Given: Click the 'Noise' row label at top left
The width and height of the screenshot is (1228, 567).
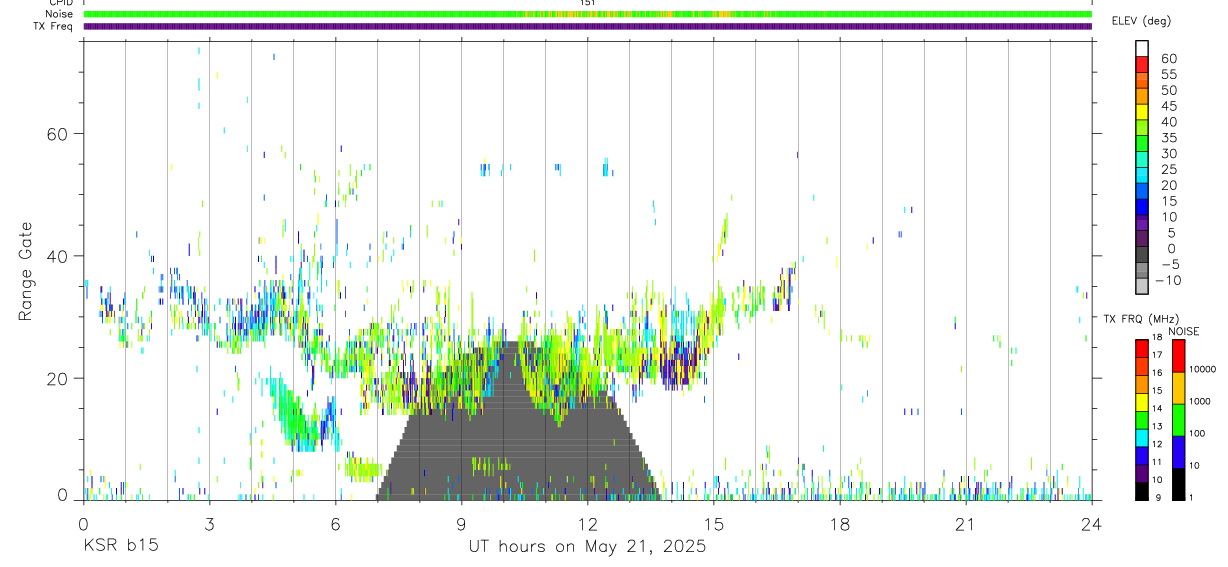Looking at the screenshot, I should (60, 14).
